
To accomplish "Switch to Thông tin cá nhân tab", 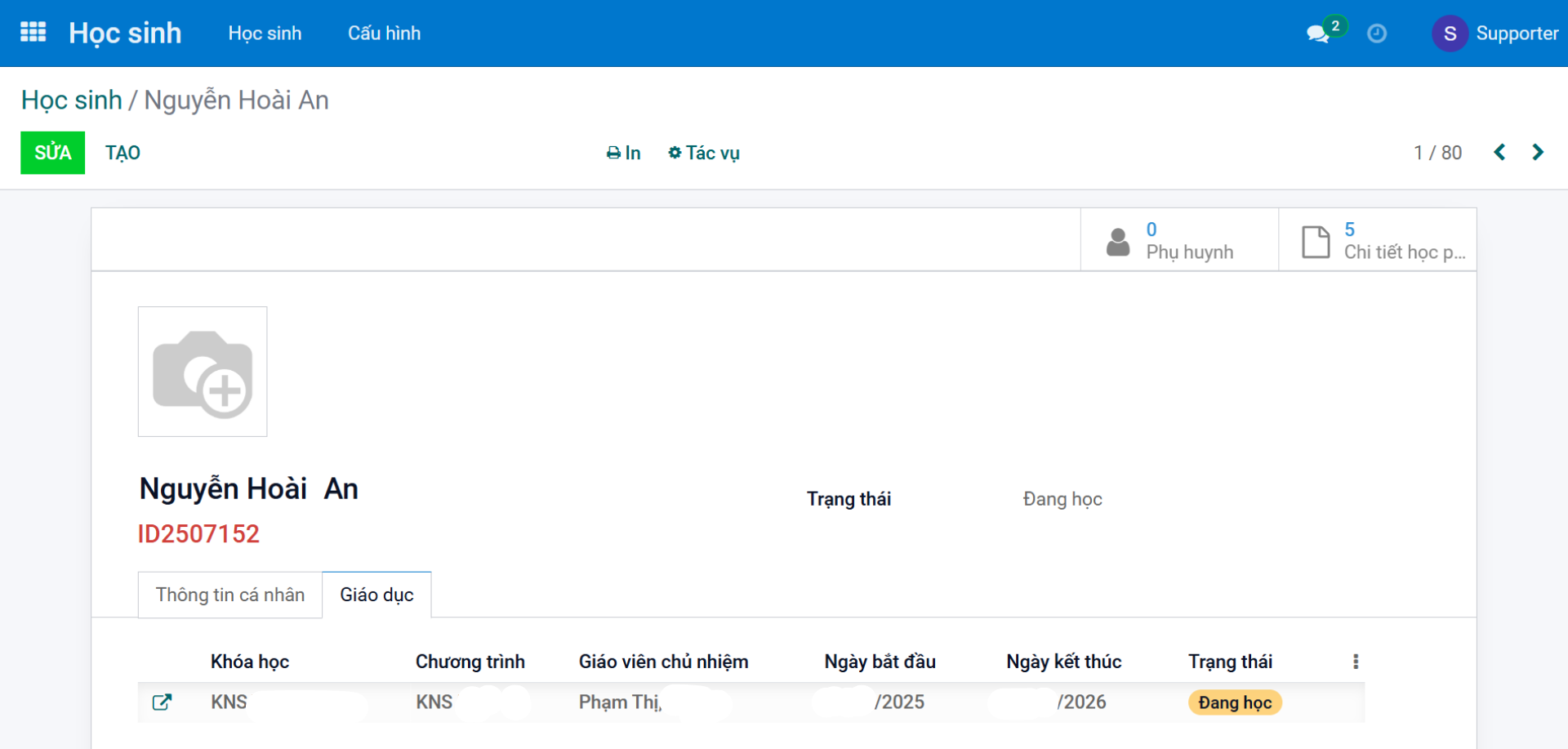I will [230, 595].
